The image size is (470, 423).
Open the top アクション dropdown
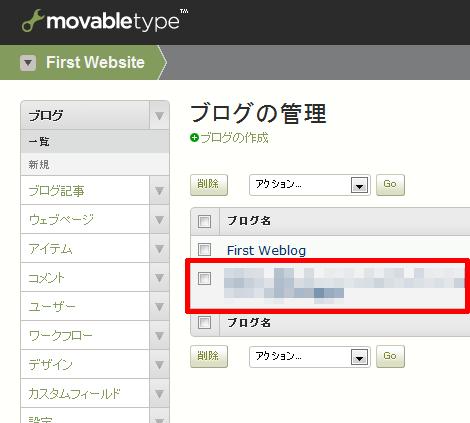click(310, 185)
